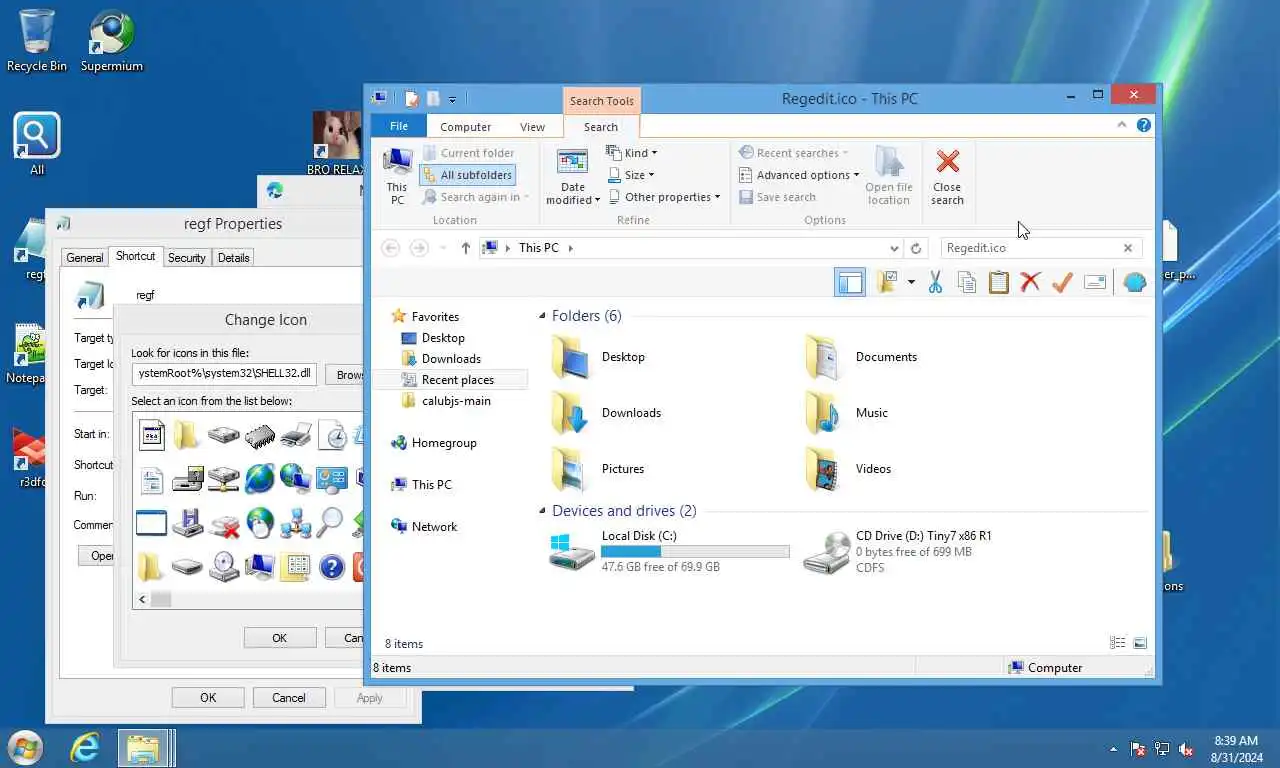Open the Date modified dropdown

click(x=573, y=178)
